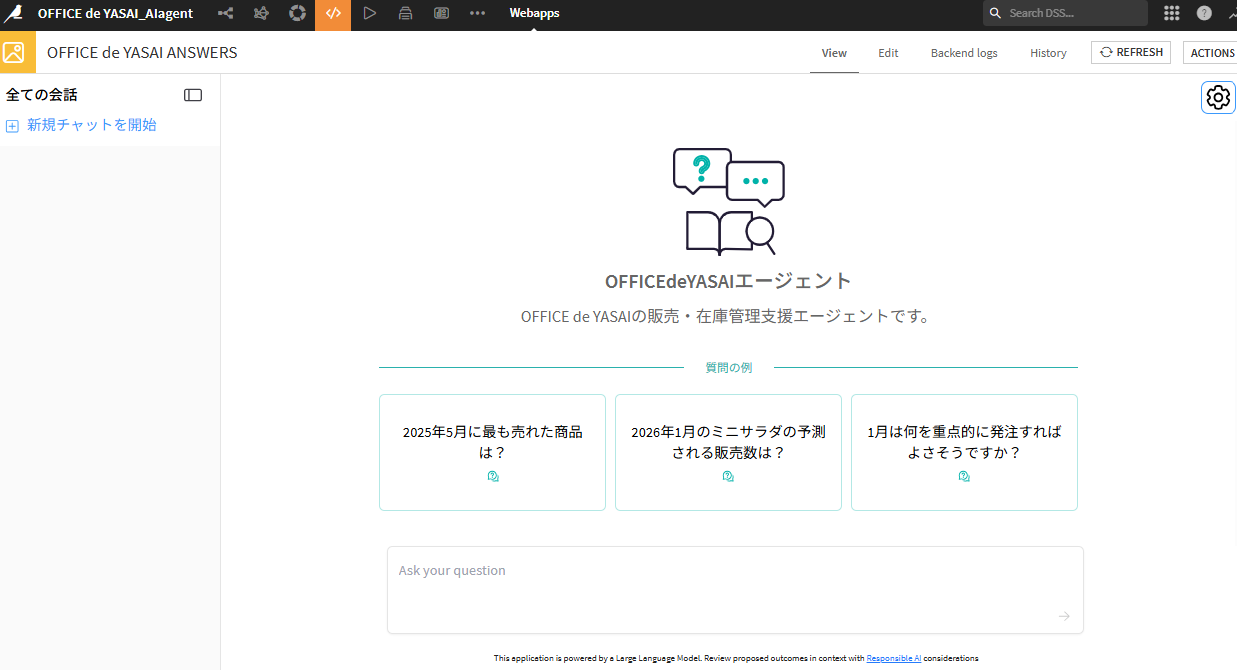Focus the Search DSS field
Screen dimensions: 1237x670
click(1065, 13)
